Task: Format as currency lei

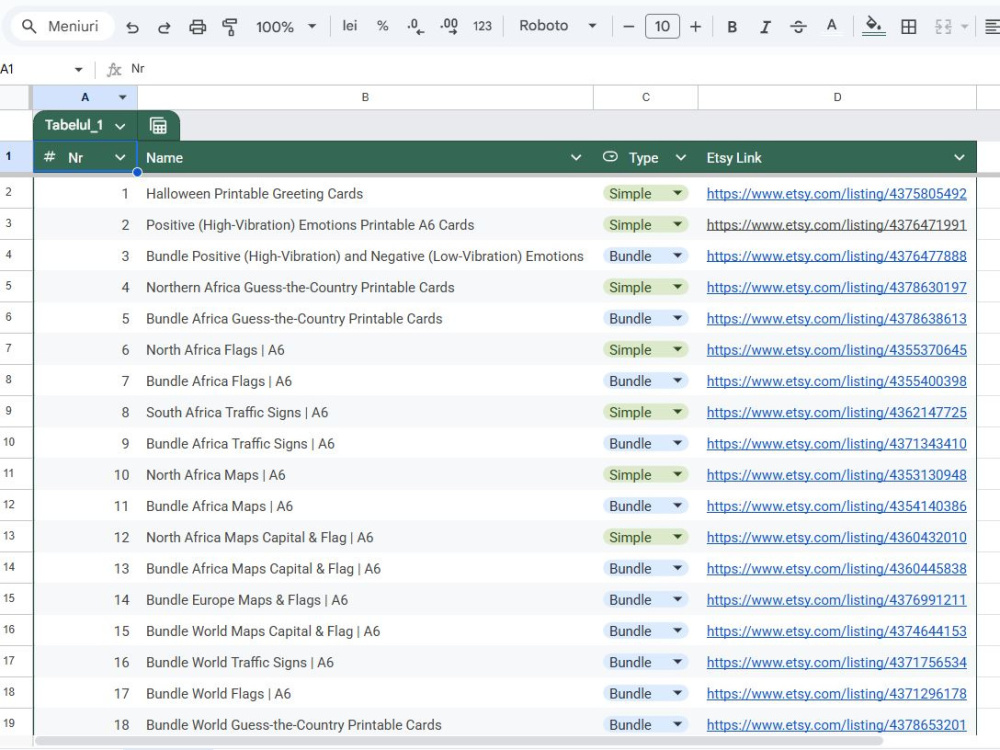Action: coord(349,26)
